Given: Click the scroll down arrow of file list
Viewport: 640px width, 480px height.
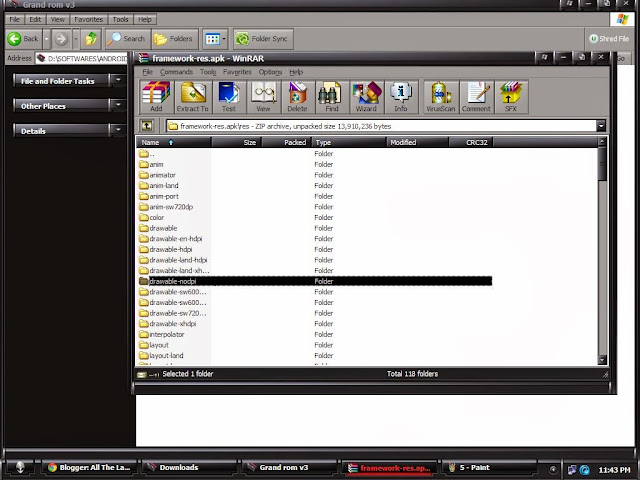Looking at the screenshot, I should point(602,360).
